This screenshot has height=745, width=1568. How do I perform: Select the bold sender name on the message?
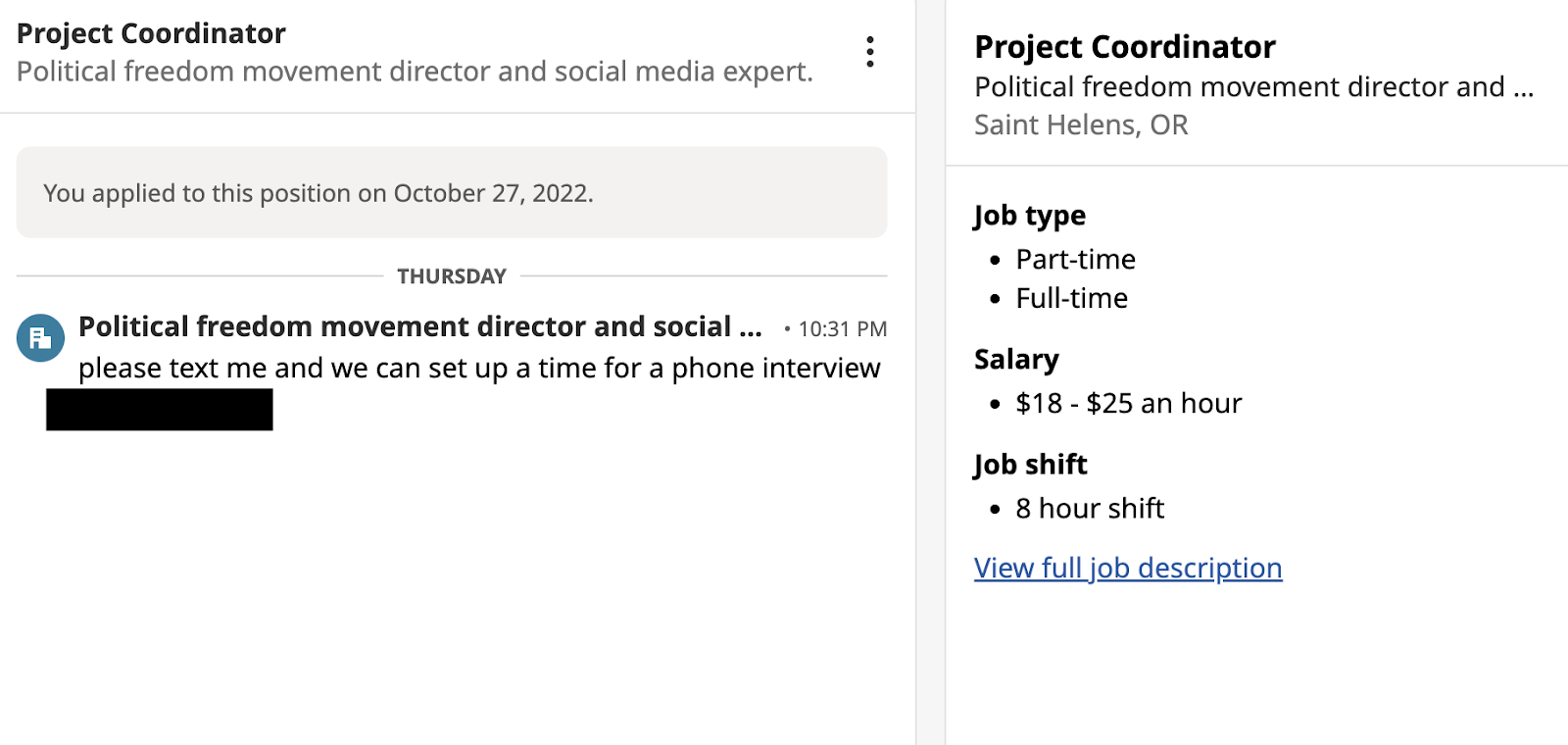(419, 326)
